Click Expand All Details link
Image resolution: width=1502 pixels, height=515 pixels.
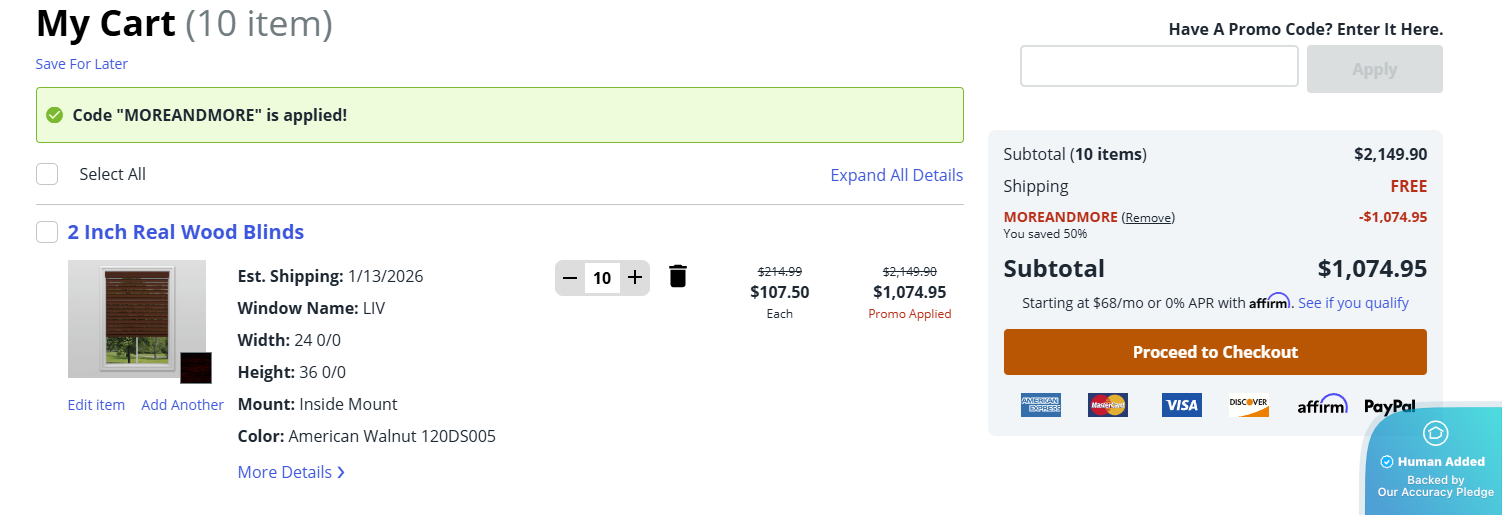point(896,175)
